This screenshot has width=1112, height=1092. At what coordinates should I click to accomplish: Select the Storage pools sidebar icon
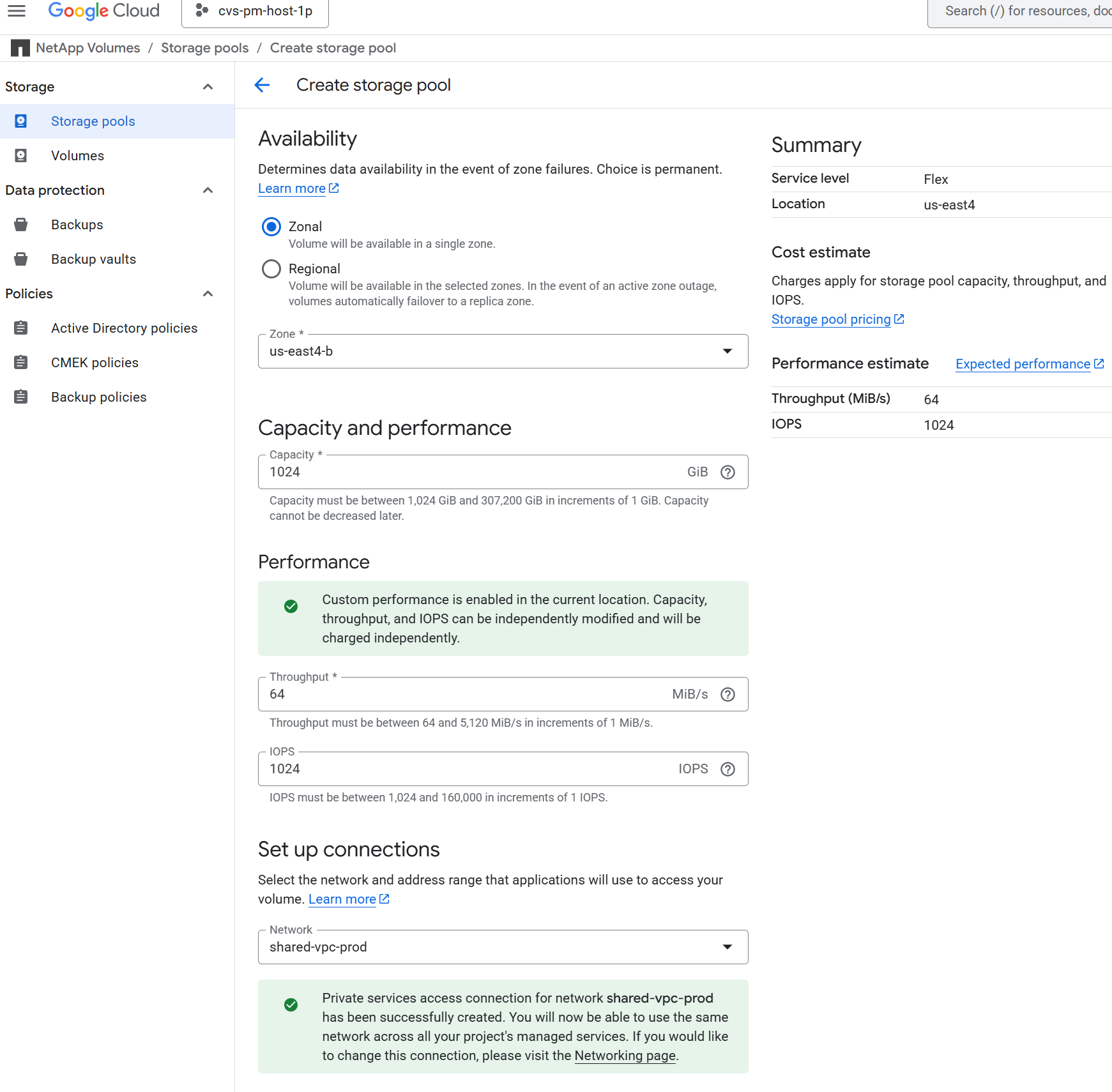20,121
